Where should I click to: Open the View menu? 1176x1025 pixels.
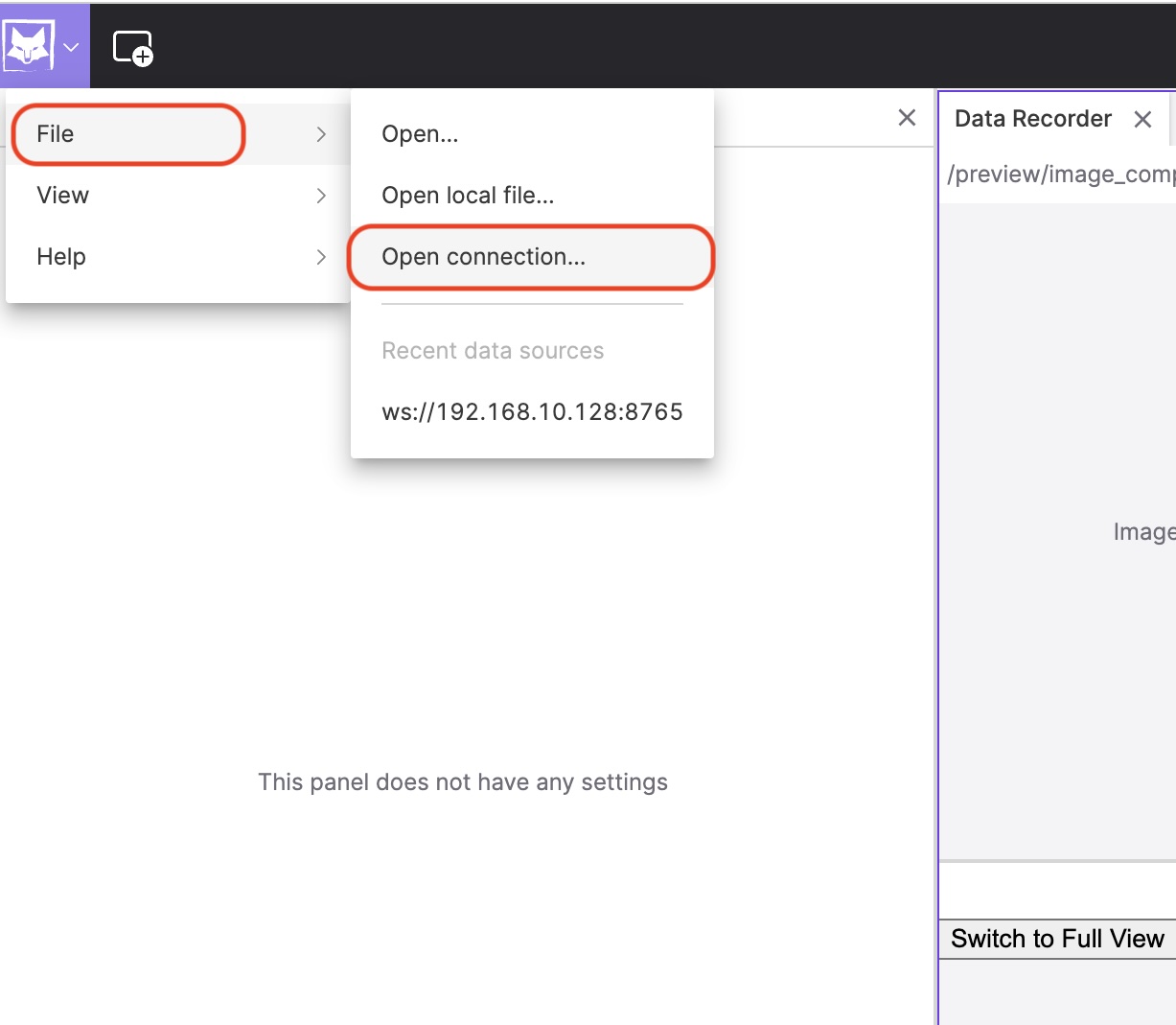(x=178, y=196)
